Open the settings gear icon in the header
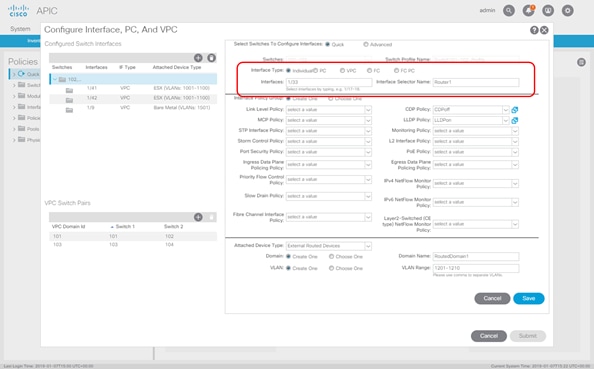 (x=567, y=11)
